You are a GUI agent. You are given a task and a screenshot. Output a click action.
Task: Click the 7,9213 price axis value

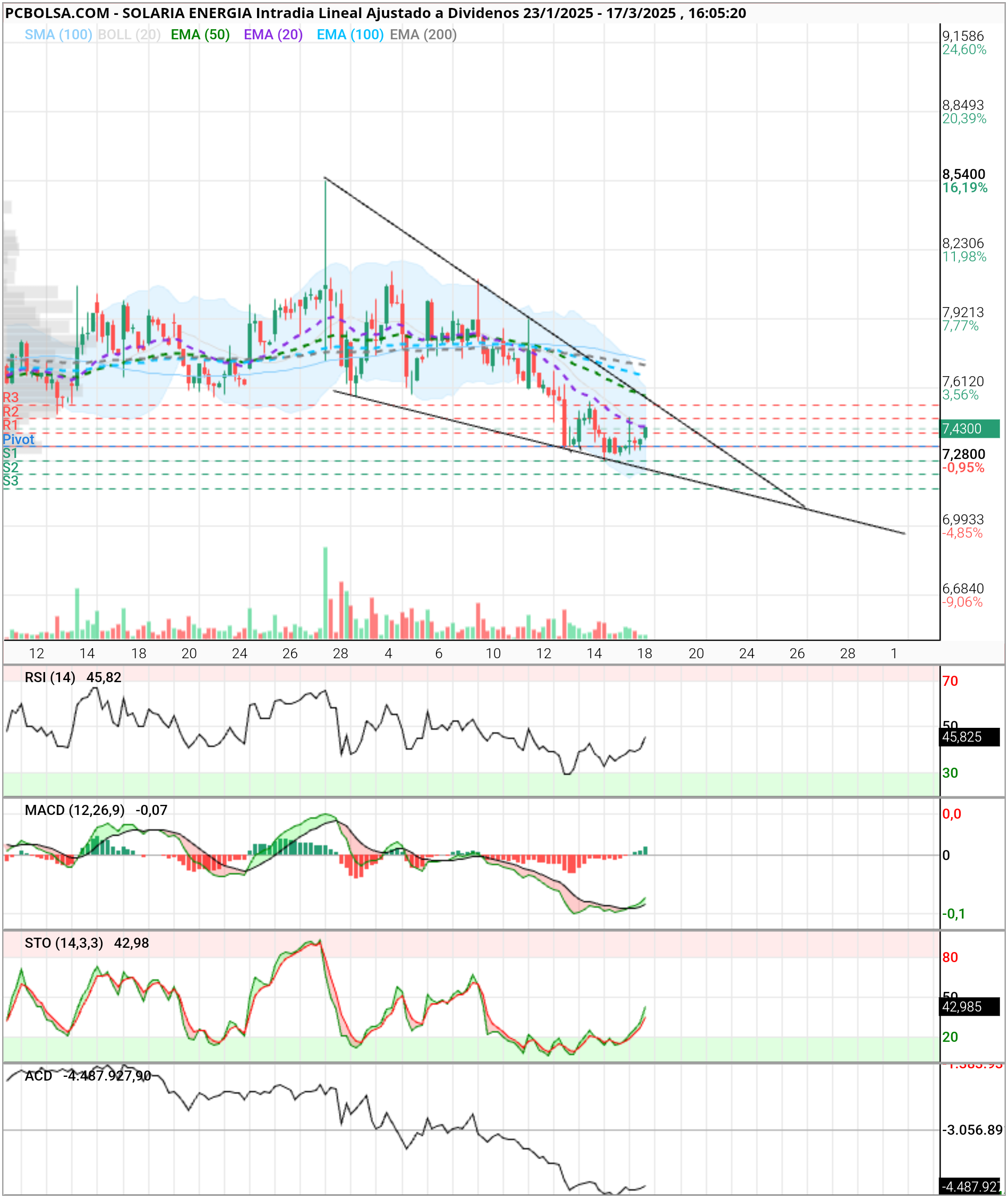point(963,312)
